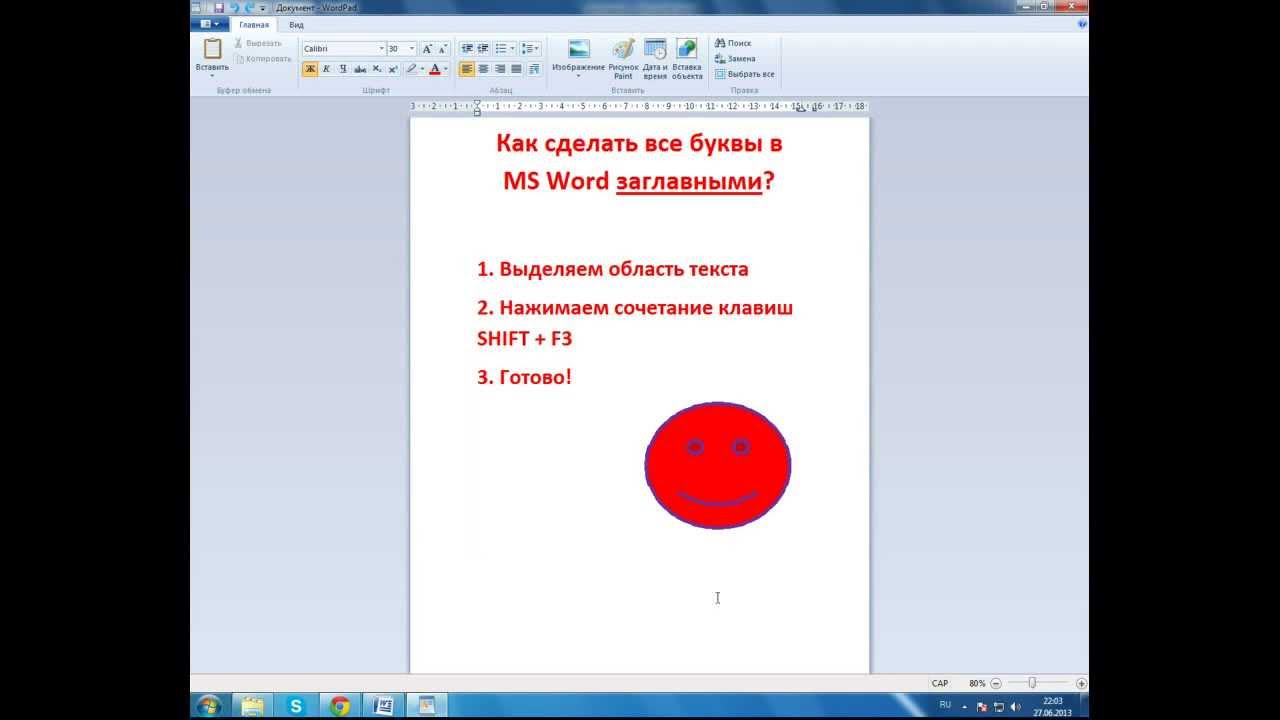This screenshot has width=1280, height=720.
Task: Click the Undo icon in quick access toolbar
Action: tap(233, 7)
